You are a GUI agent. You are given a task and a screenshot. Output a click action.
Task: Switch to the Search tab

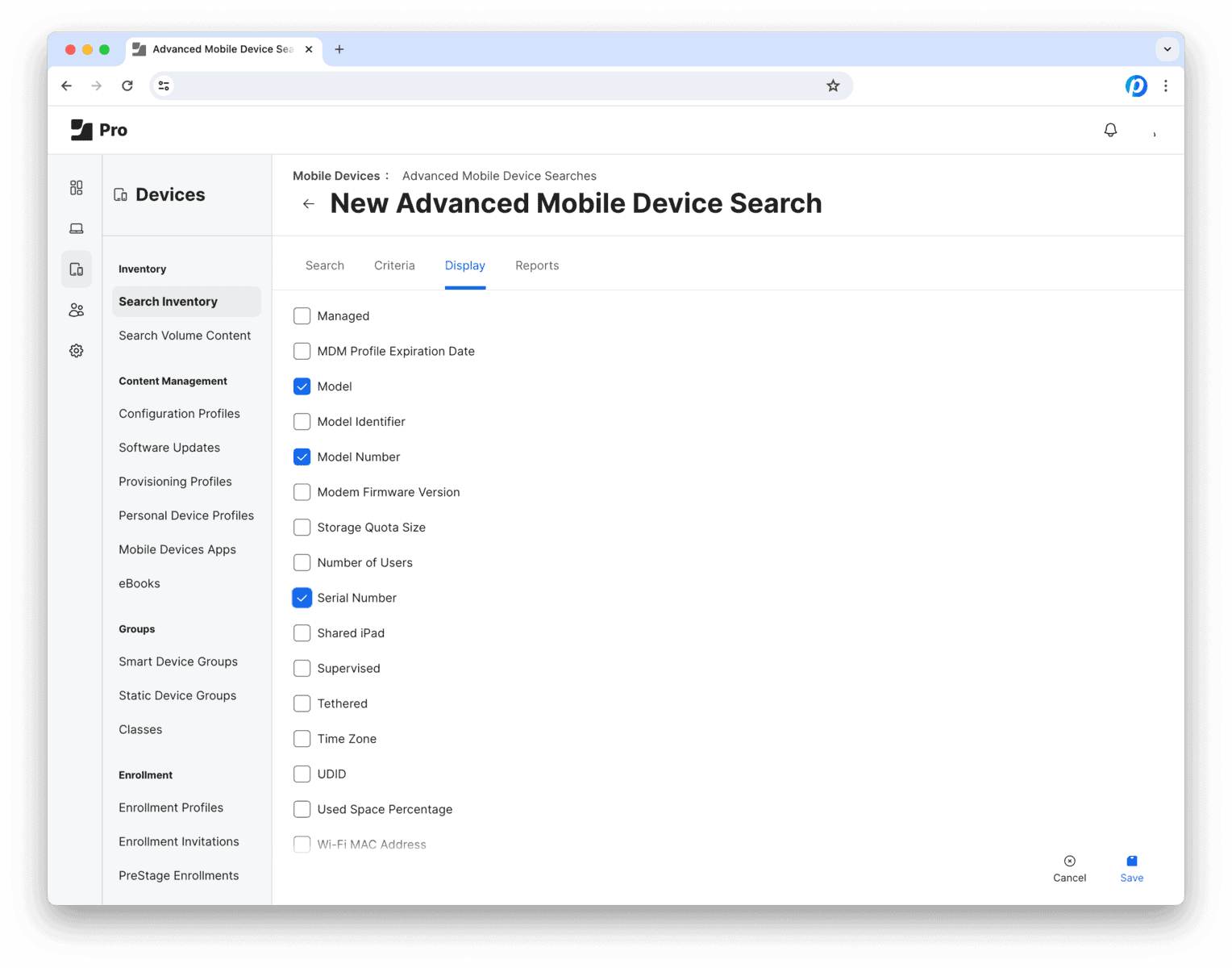325,265
